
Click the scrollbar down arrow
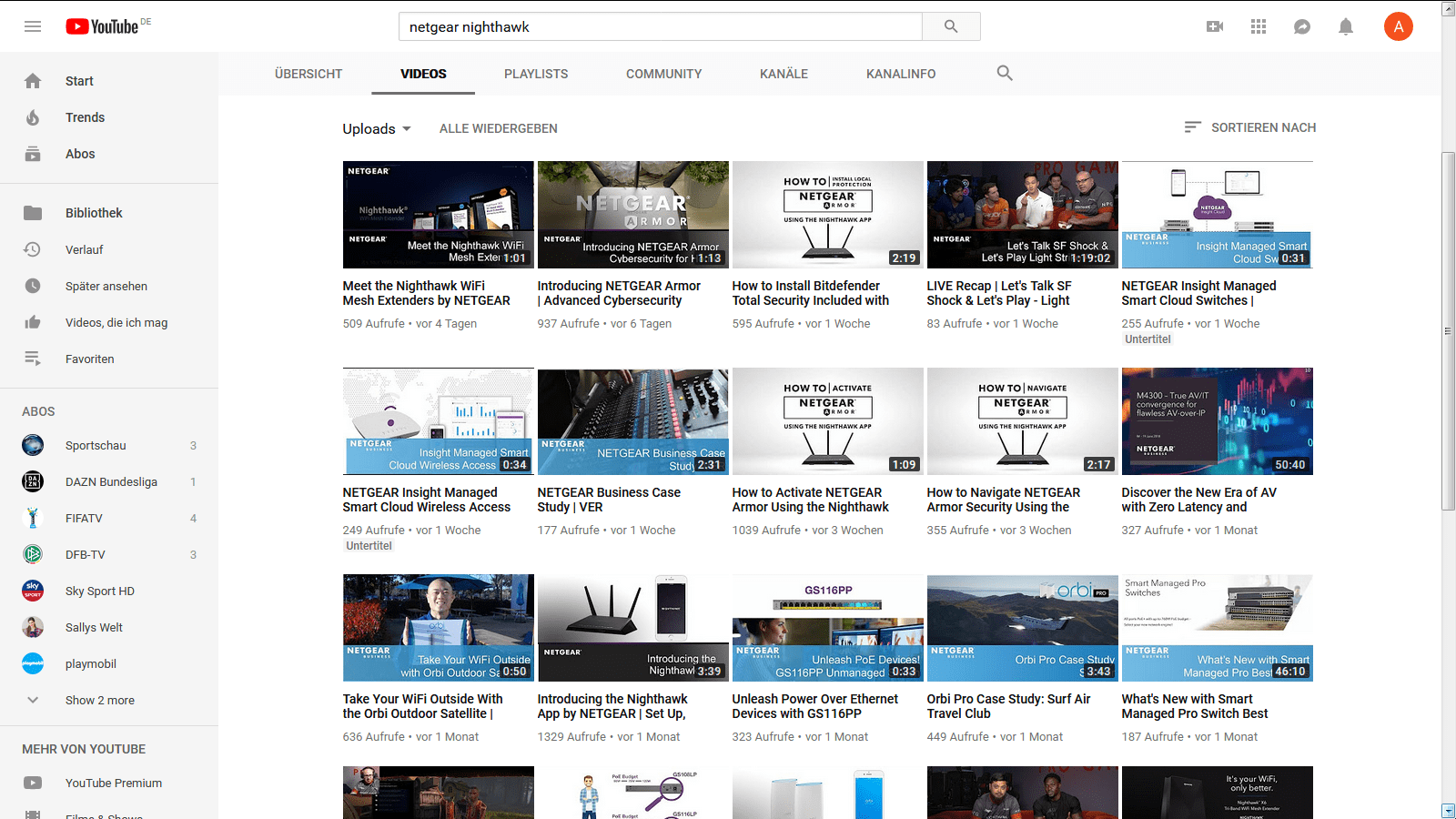(1449, 811)
